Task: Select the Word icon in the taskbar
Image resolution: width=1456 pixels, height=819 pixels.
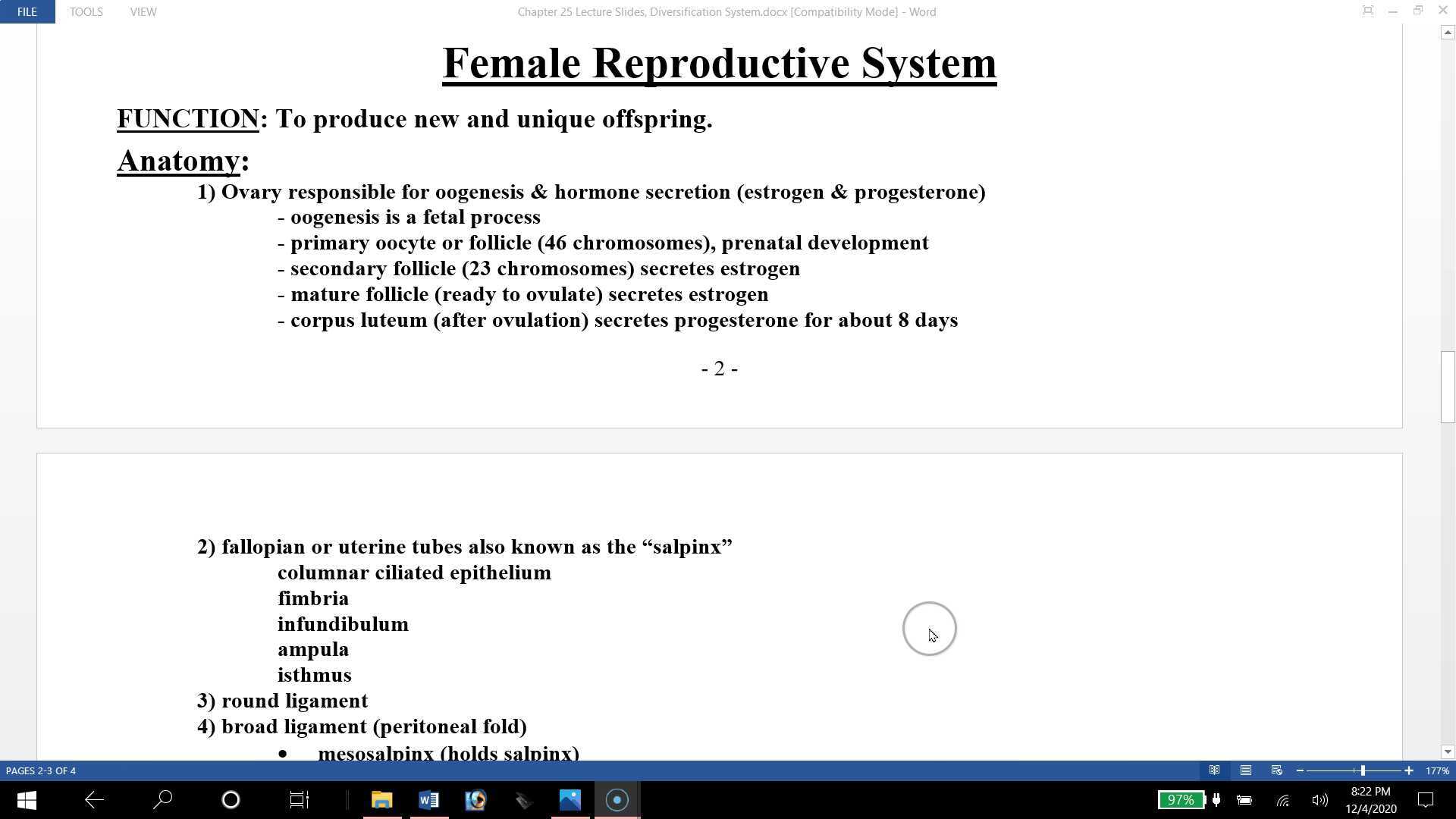Action: [428, 799]
